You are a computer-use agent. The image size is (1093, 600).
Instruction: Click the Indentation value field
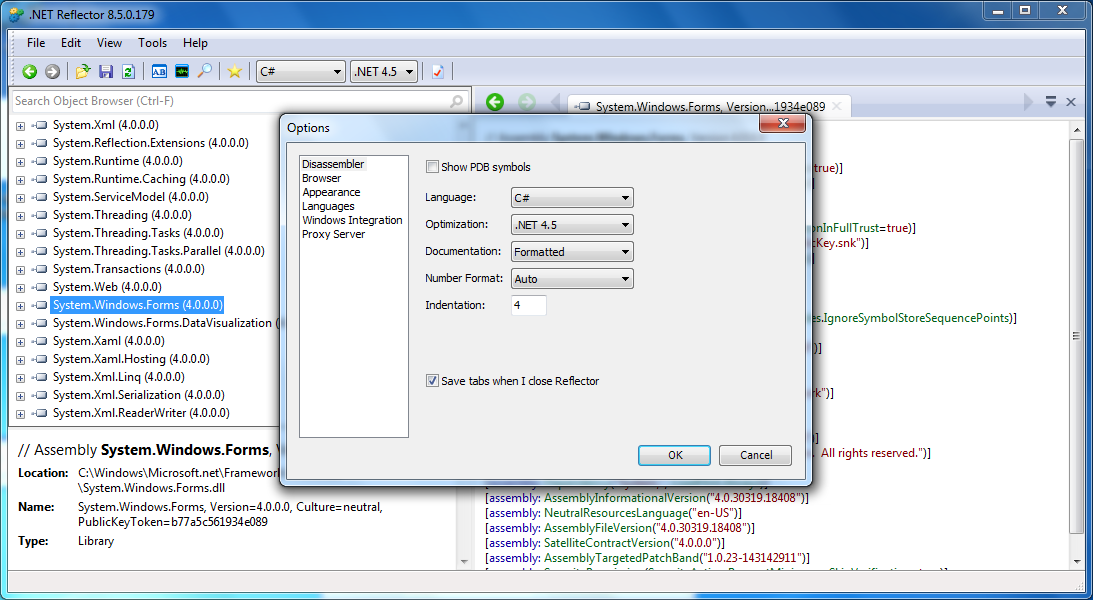tap(528, 305)
